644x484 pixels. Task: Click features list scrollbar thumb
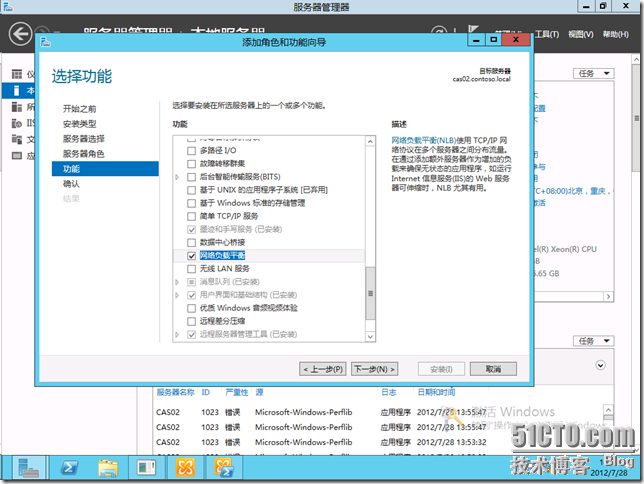[370, 294]
